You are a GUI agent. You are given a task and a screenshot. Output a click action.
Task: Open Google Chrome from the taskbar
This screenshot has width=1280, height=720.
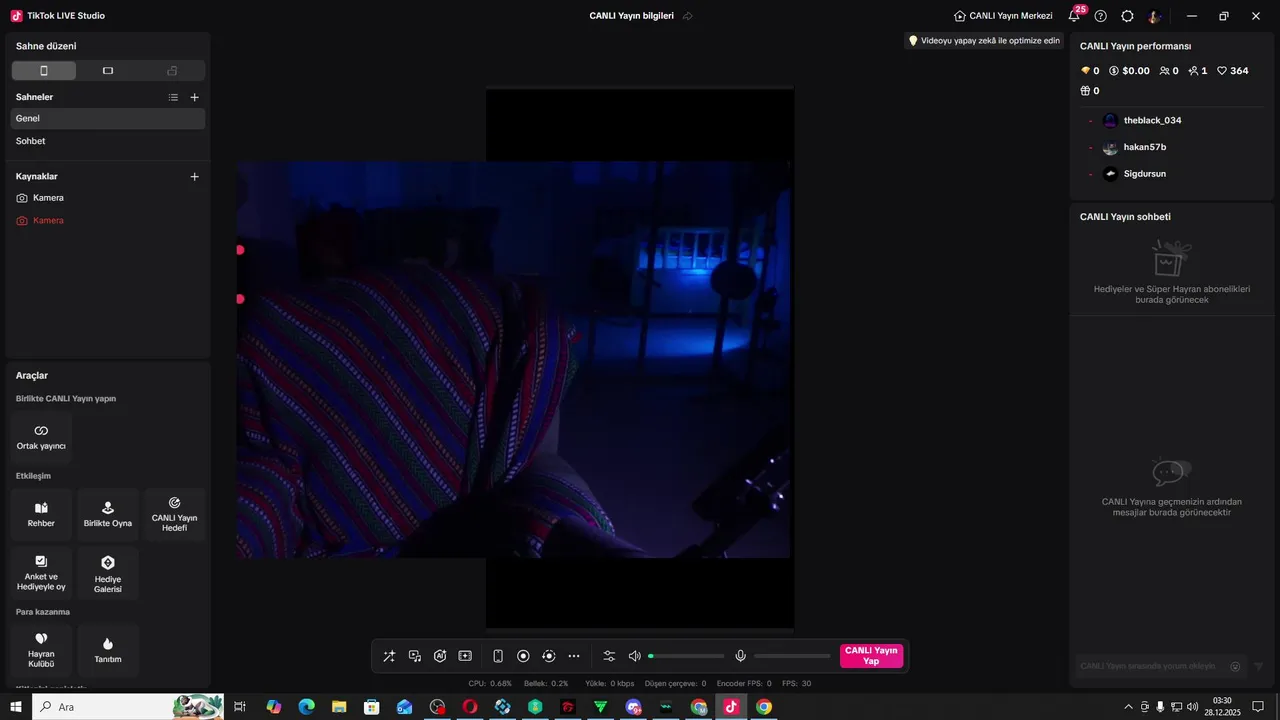pyautogui.click(x=764, y=707)
